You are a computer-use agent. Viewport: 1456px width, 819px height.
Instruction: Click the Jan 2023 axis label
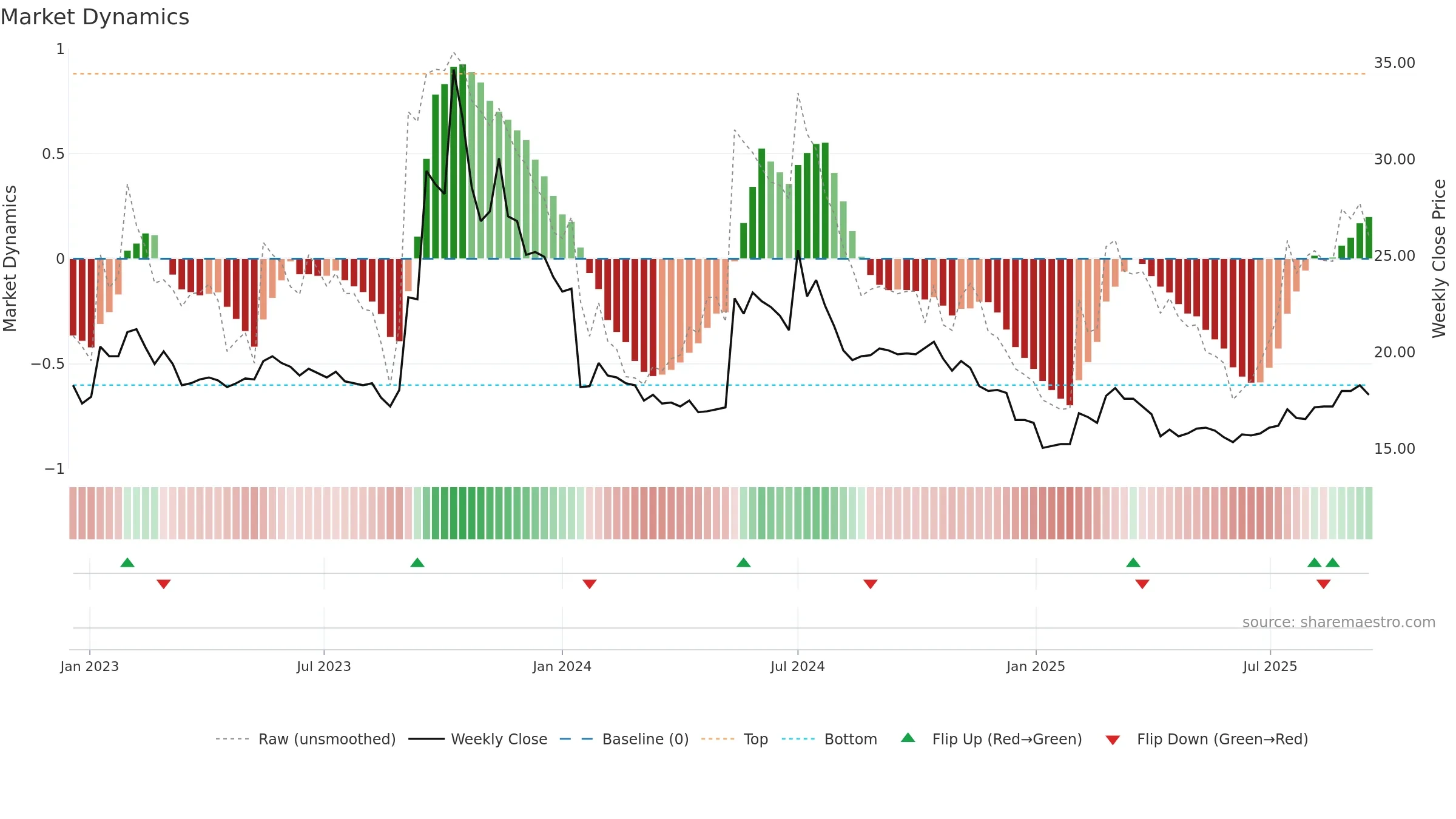[90, 666]
